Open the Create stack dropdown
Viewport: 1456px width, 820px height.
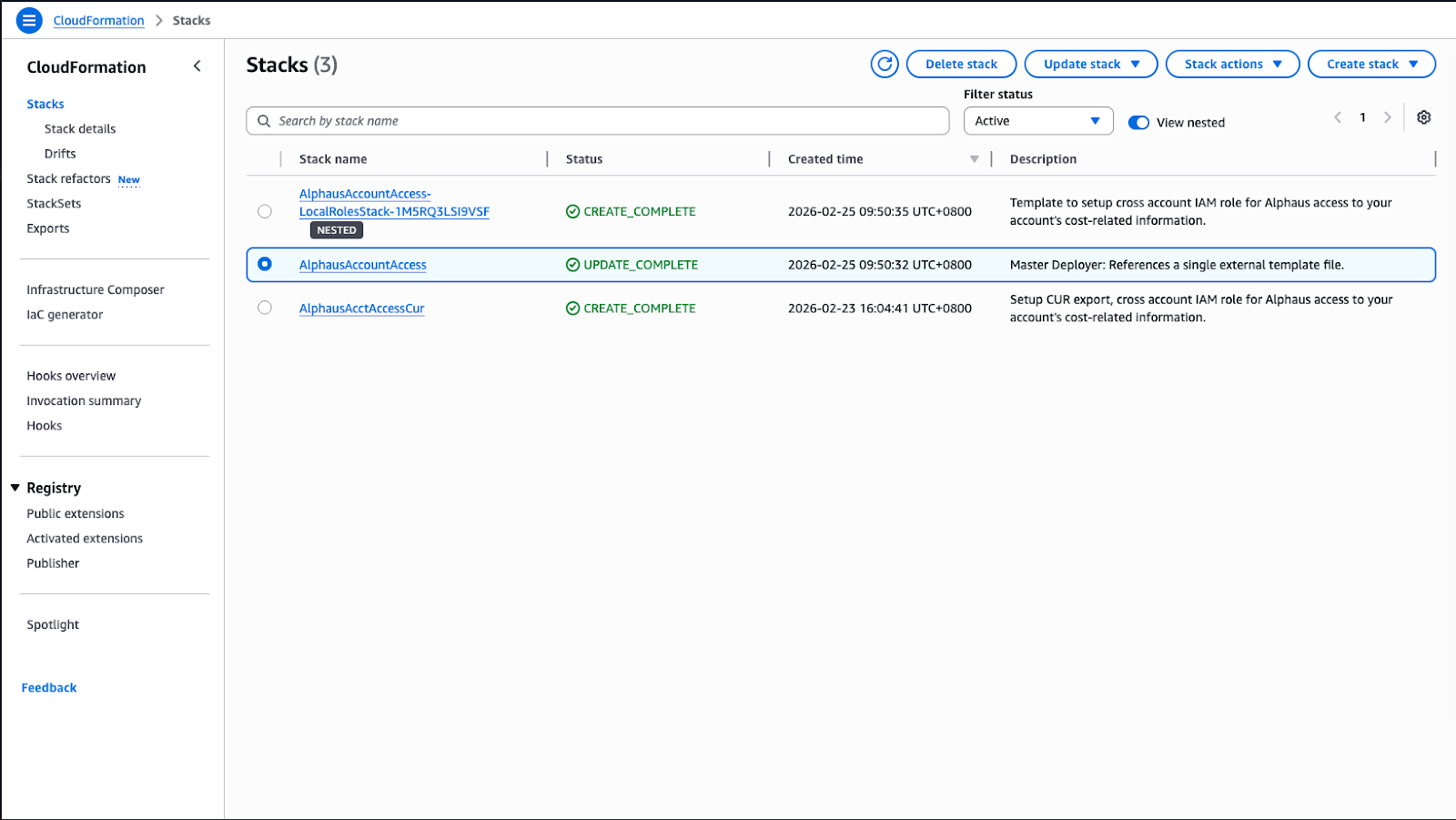[x=1371, y=64]
